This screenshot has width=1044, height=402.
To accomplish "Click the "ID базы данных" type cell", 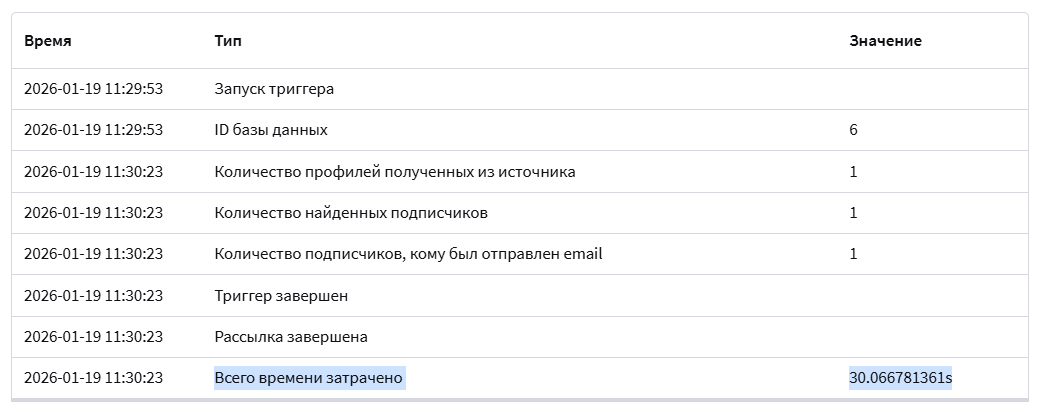I will point(271,130).
